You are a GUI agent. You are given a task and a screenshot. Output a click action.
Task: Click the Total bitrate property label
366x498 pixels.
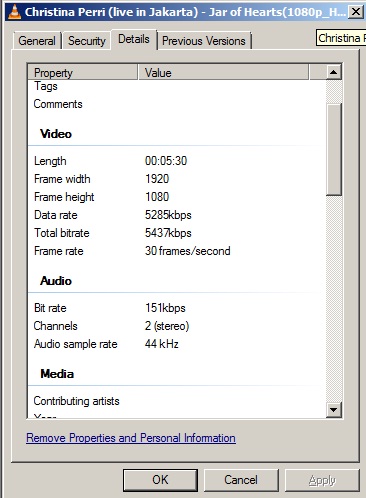(x=62, y=233)
